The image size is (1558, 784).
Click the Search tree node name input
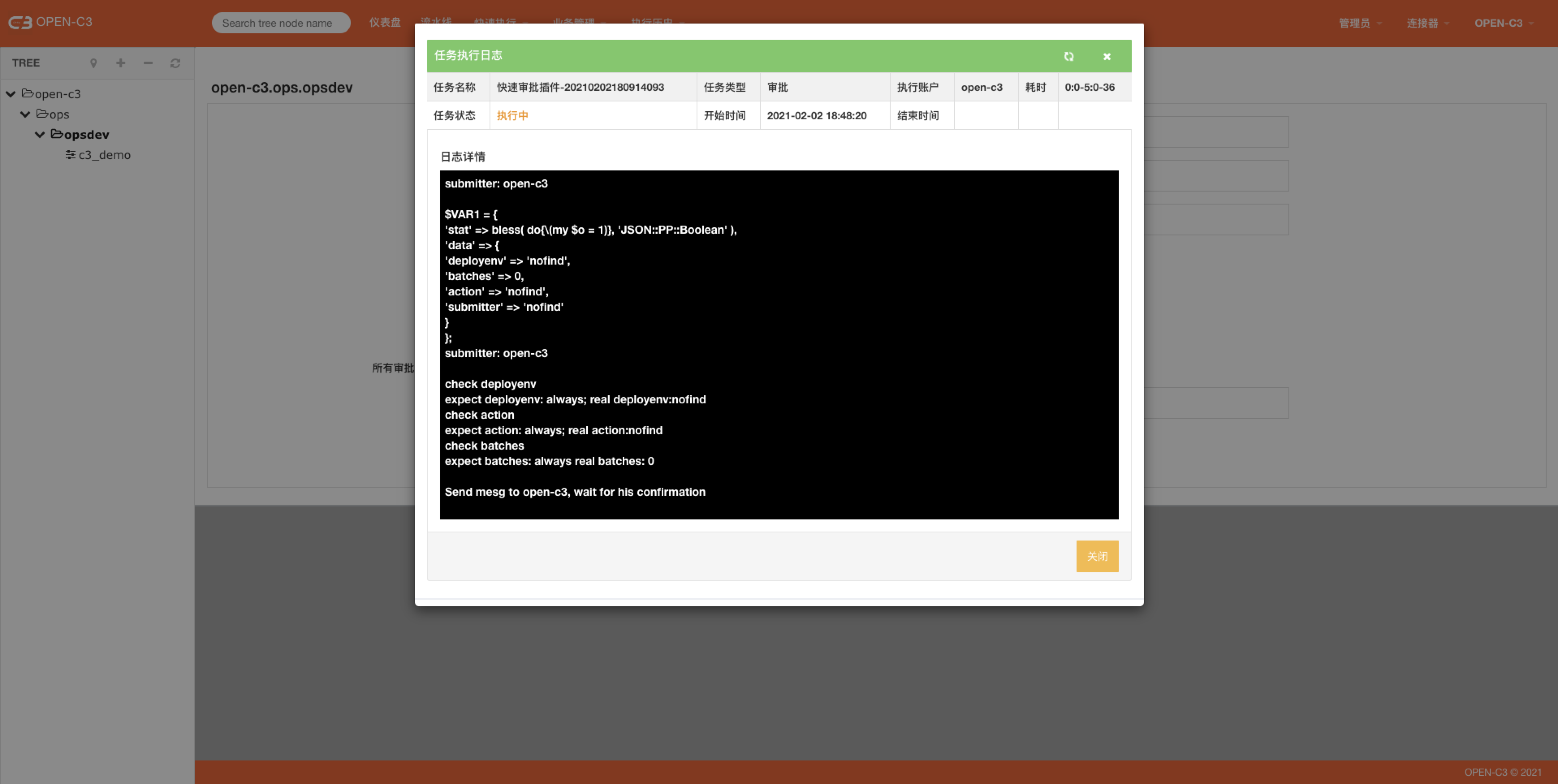coord(280,22)
